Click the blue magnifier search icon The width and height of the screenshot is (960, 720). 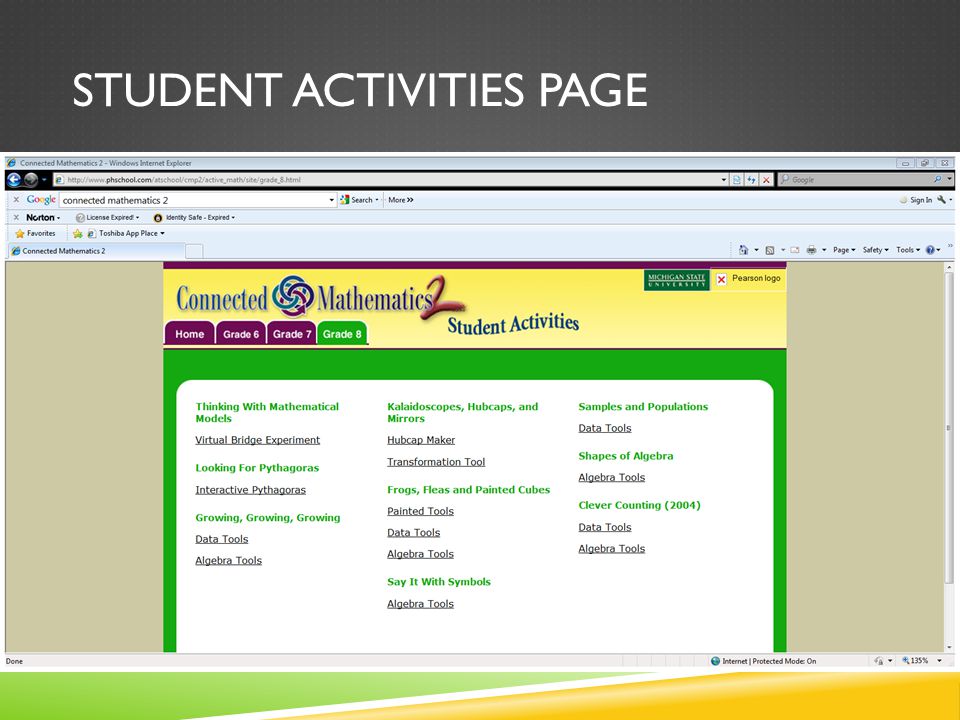coord(938,179)
